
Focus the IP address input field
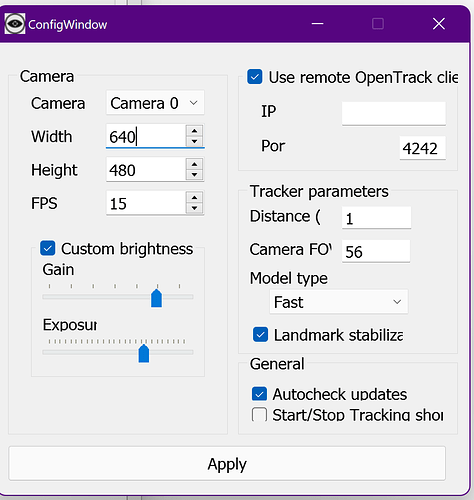394,114
